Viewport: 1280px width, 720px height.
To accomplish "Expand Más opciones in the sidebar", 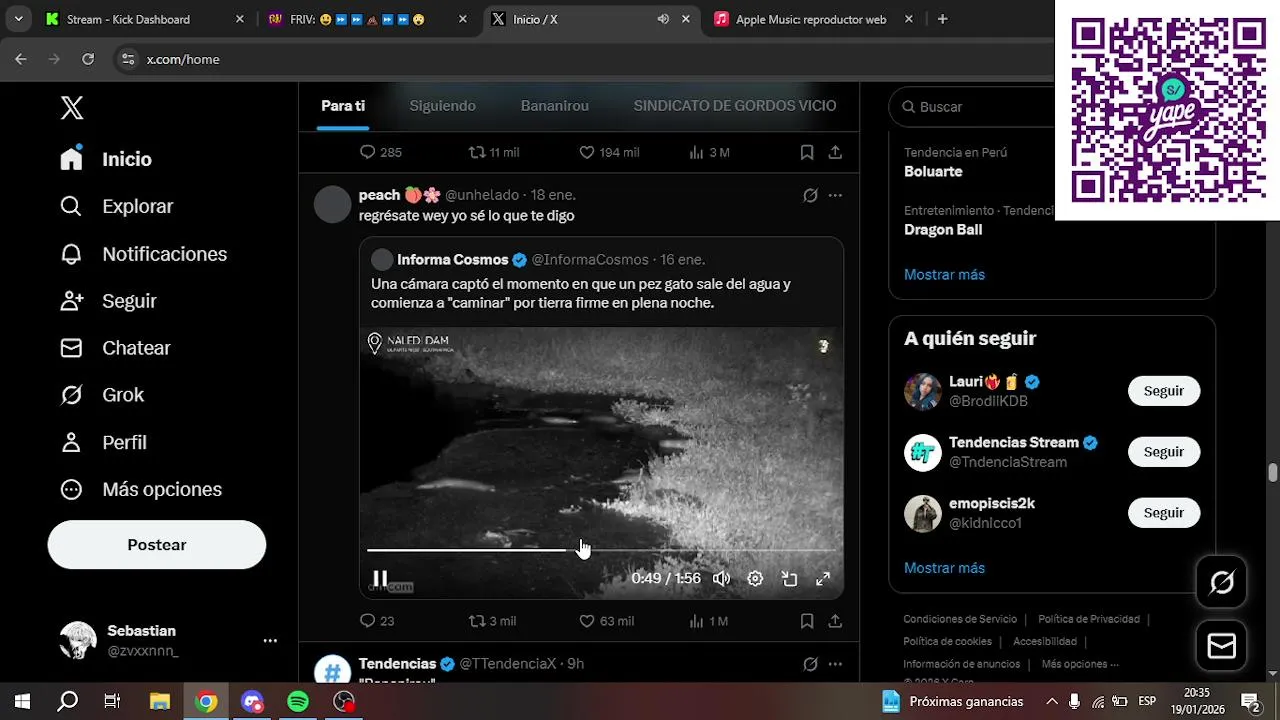I will pyautogui.click(x=141, y=489).
